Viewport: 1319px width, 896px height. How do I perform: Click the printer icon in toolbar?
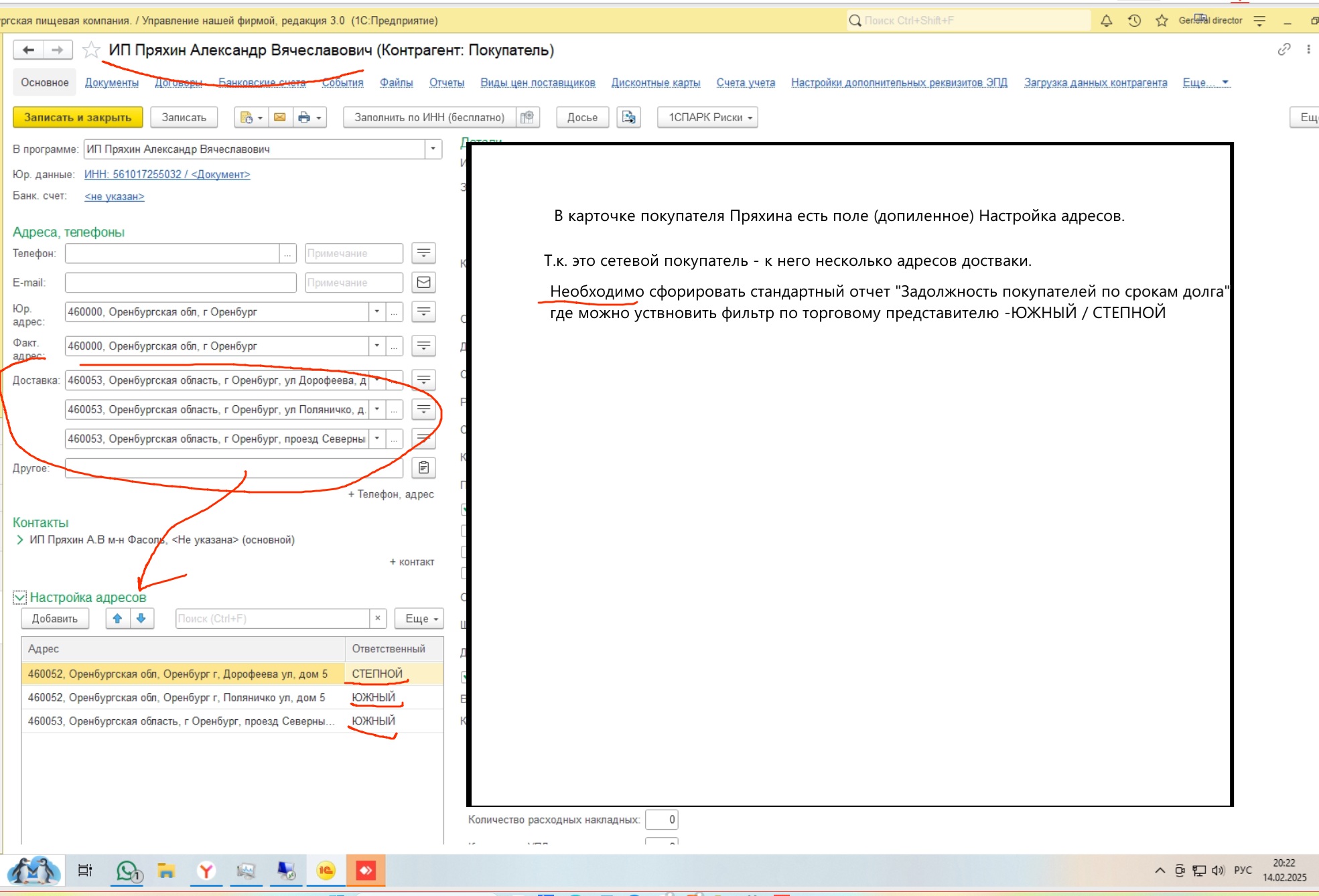pyautogui.click(x=304, y=117)
